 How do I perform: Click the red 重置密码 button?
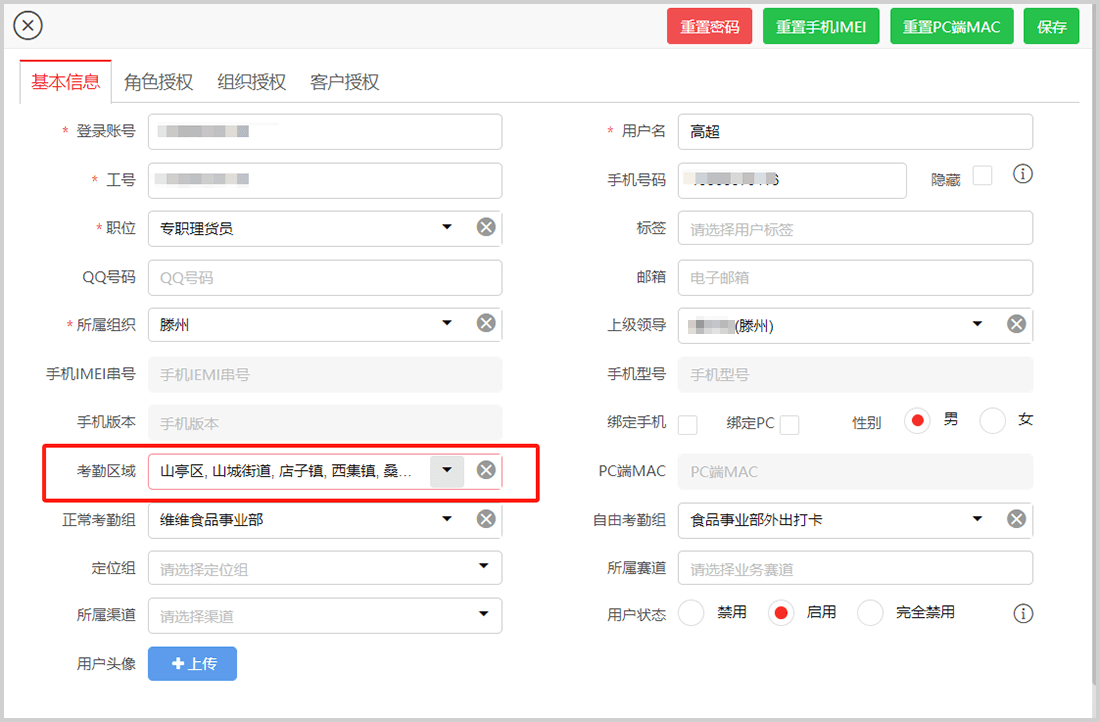709,27
